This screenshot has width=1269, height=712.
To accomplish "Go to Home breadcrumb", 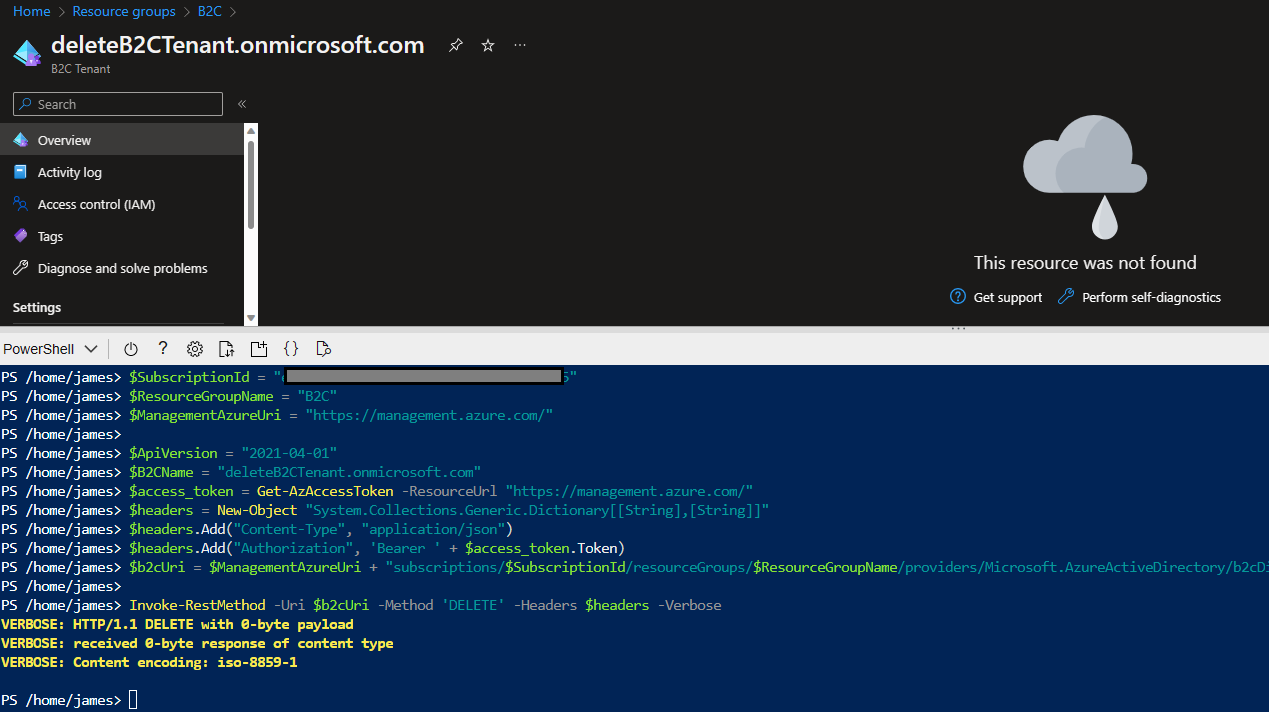I will tap(32, 11).
